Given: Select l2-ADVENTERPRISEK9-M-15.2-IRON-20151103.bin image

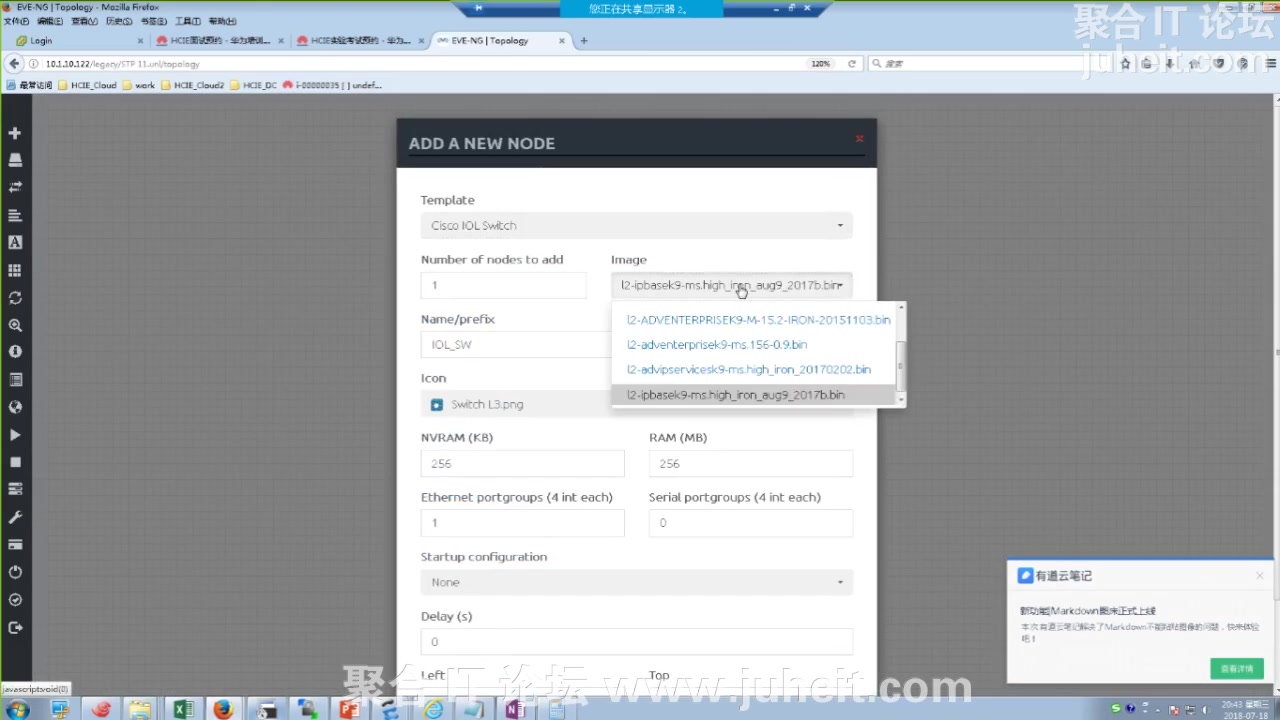Looking at the screenshot, I should click(756, 320).
